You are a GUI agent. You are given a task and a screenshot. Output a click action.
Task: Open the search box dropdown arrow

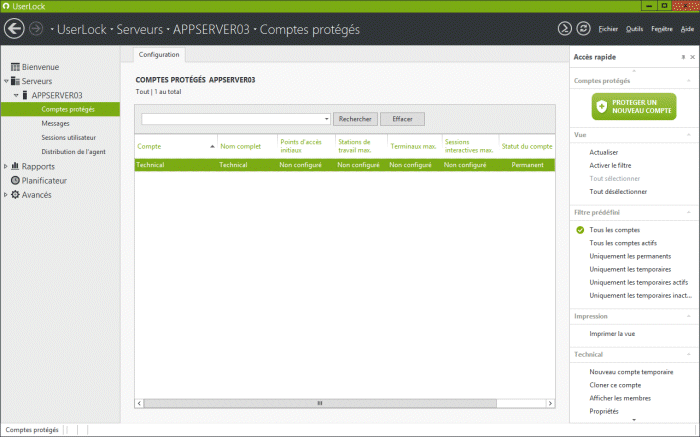pos(326,119)
